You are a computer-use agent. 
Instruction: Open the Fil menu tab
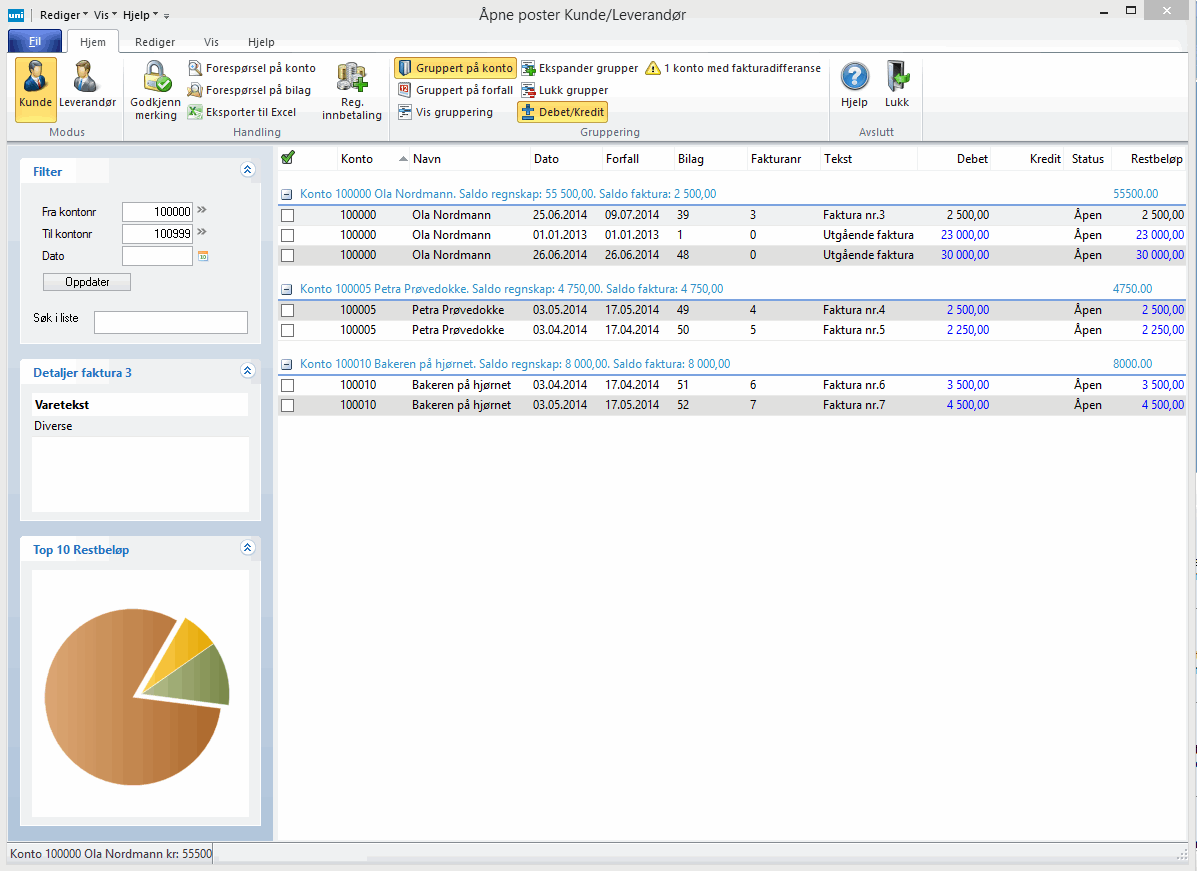point(34,42)
